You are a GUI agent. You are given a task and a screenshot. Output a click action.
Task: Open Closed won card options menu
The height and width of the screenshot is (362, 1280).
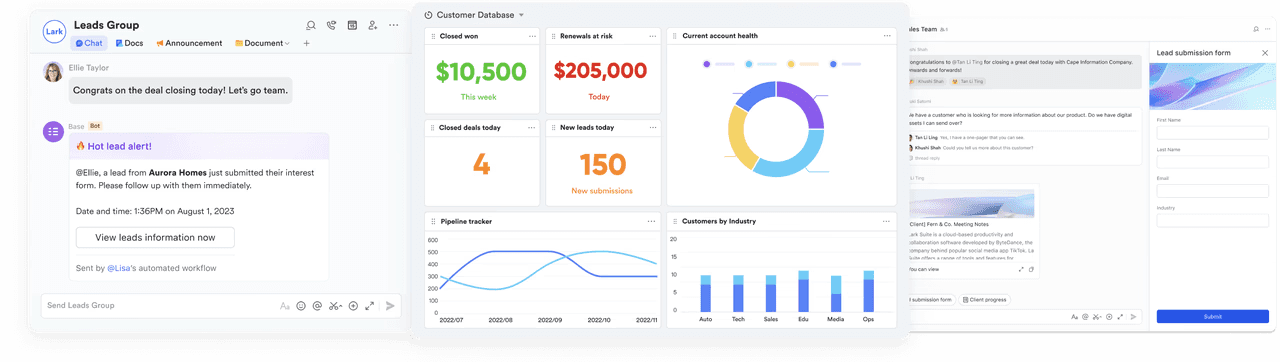532,36
